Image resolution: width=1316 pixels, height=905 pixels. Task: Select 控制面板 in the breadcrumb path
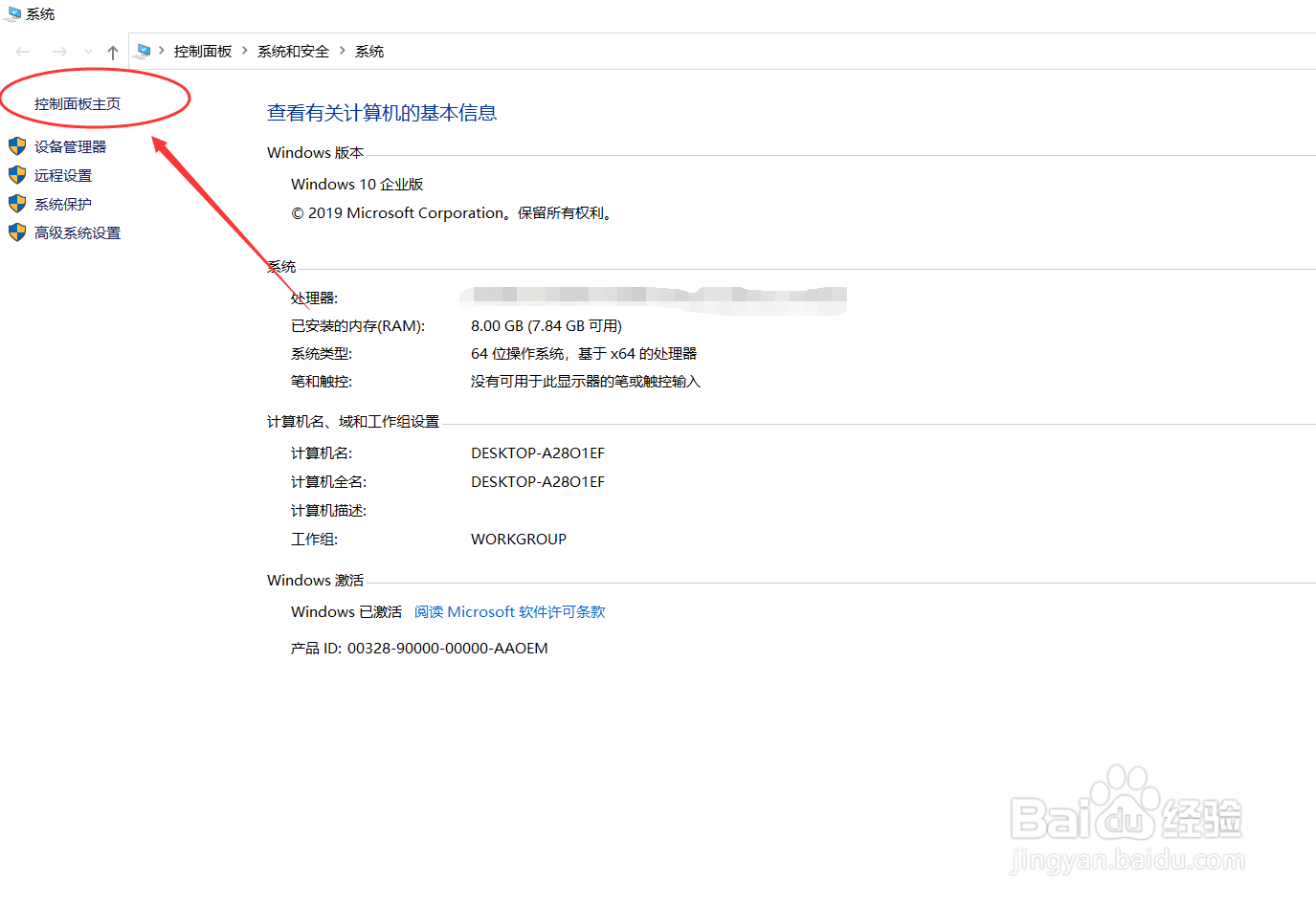(203, 51)
